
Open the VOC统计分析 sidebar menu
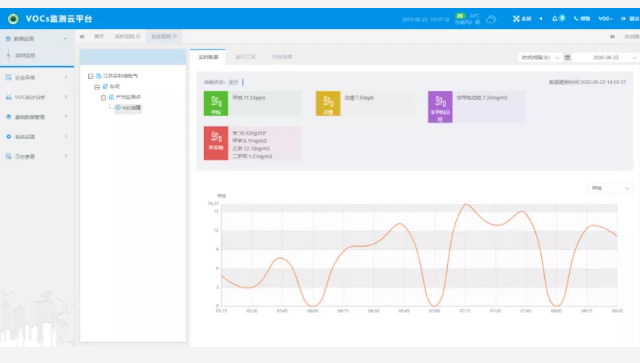[37, 97]
